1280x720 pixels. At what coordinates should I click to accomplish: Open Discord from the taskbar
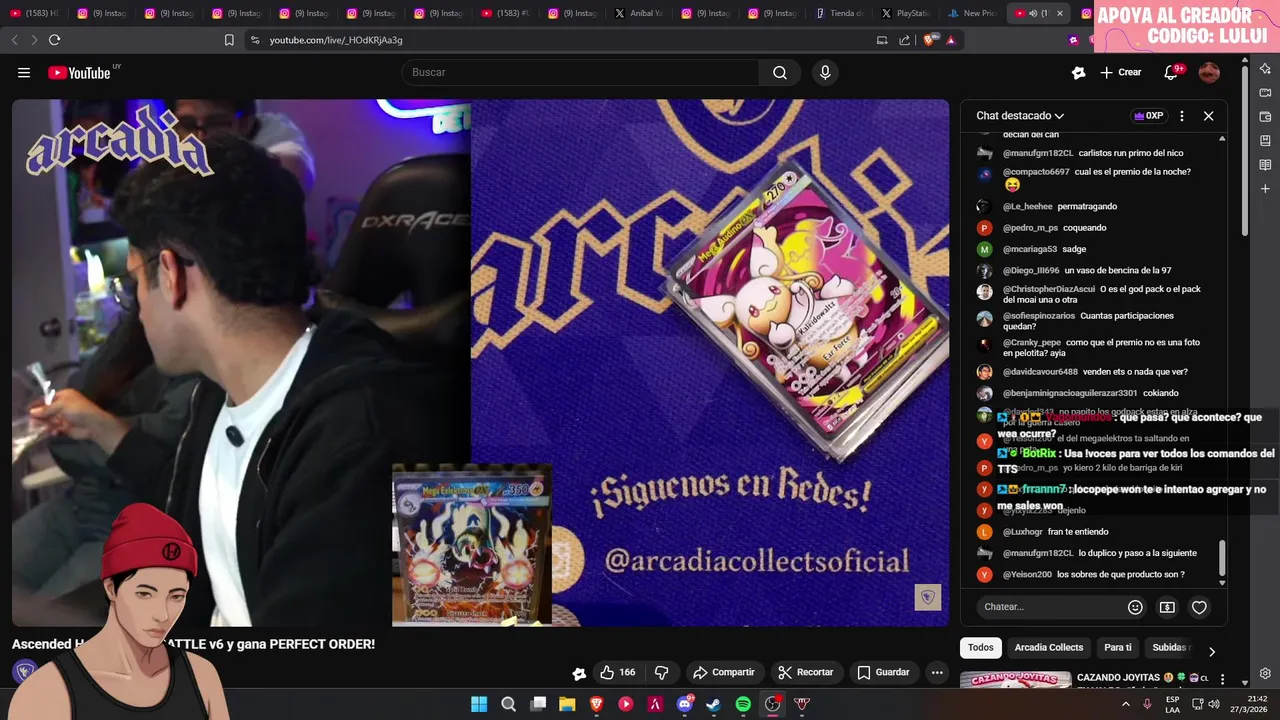[685, 704]
